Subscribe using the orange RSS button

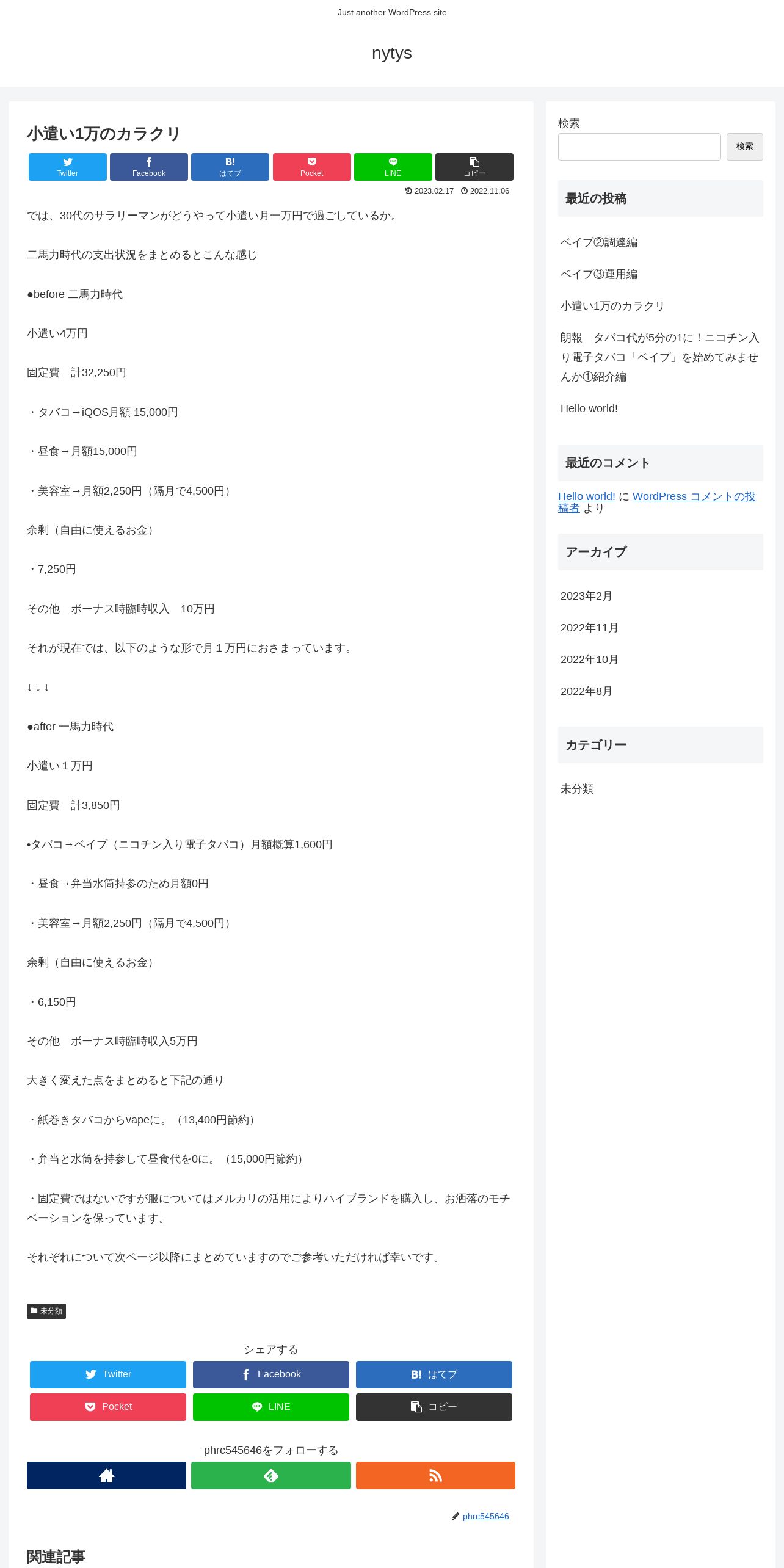point(435,1475)
